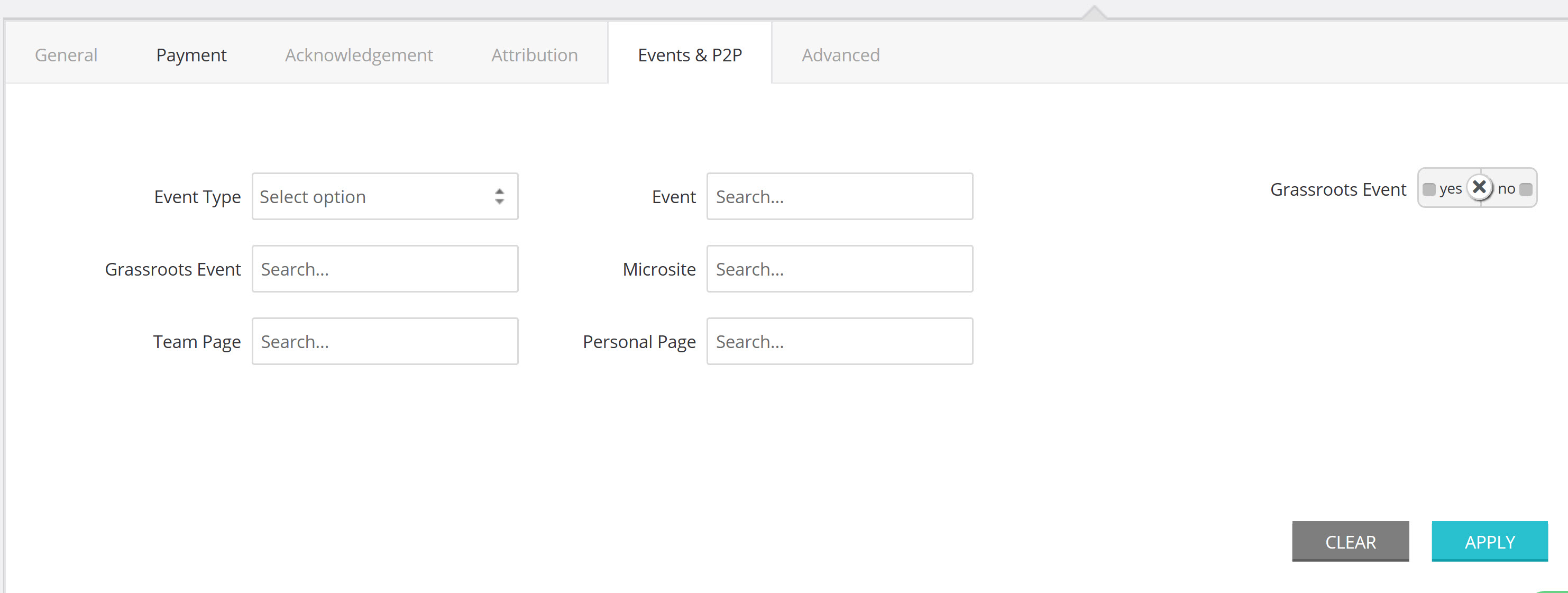Click the Event Type dropdown arrows
This screenshot has width=1568, height=593.
tap(499, 197)
